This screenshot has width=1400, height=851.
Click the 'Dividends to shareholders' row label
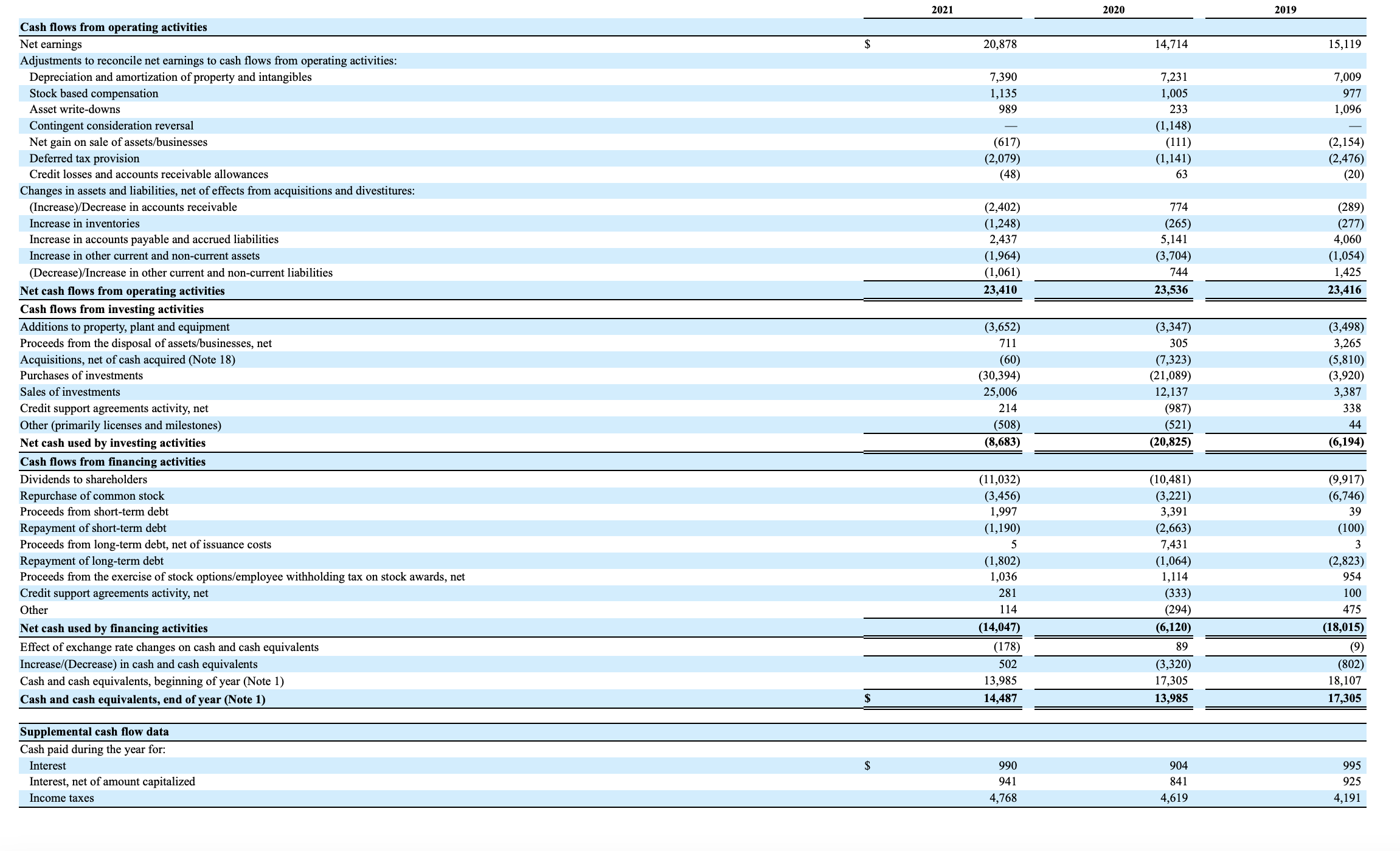click(x=83, y=480)
